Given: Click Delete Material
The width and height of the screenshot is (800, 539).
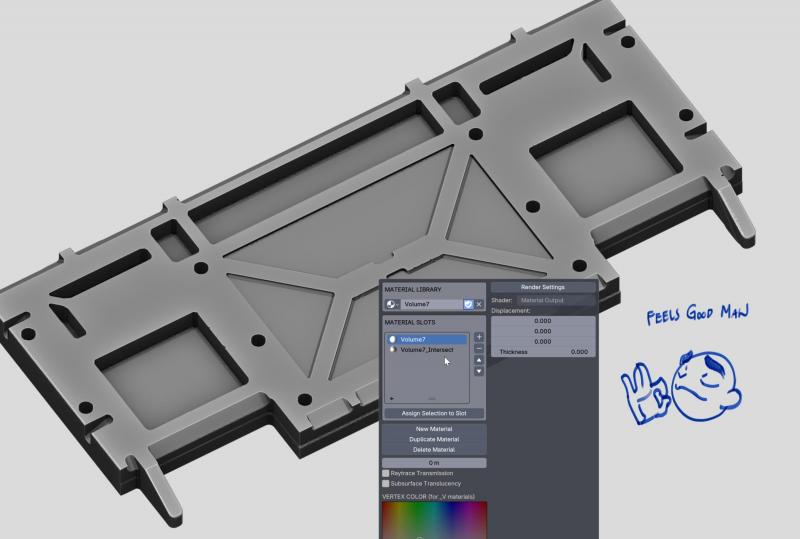Looking at the screenshot, I should click(435, 450).
